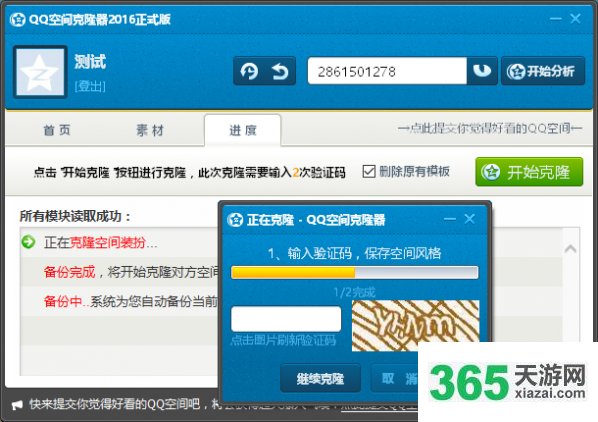Toggle the 删除原有模板 checkbox
The width and height of the screenshot is (598, 422).
click(369, 172)
